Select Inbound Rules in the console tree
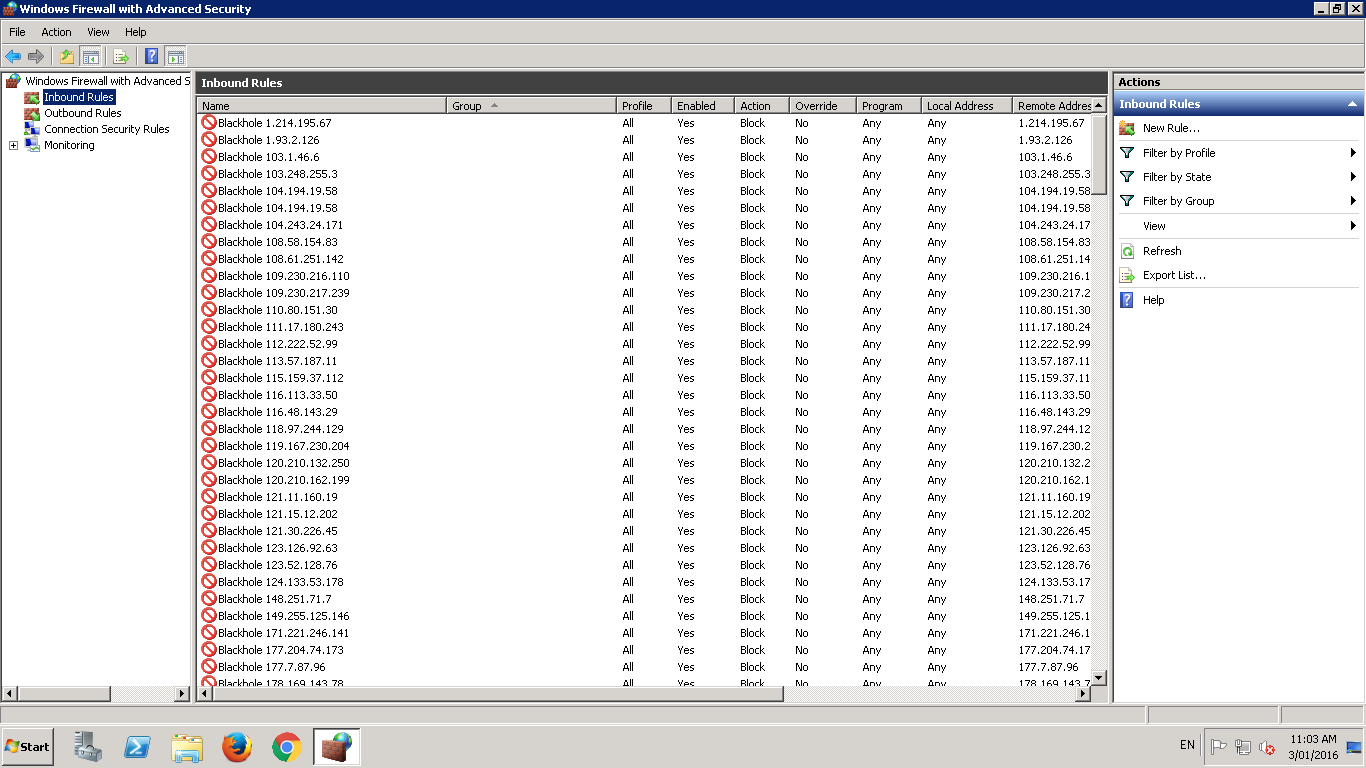The height and width of the screenshot is (768, 1366). coord(79,97)
